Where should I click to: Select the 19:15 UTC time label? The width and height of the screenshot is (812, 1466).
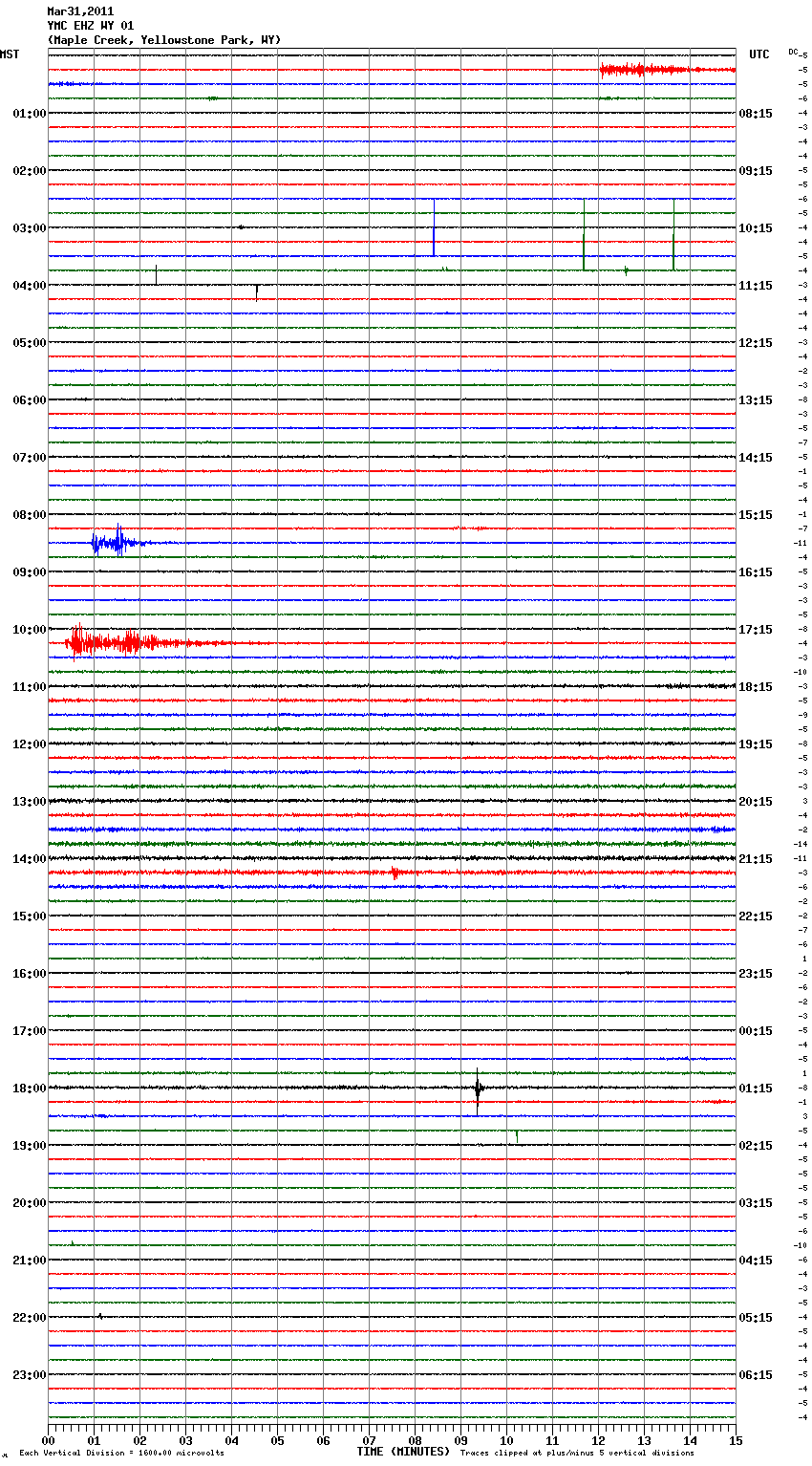coord(756,744)
